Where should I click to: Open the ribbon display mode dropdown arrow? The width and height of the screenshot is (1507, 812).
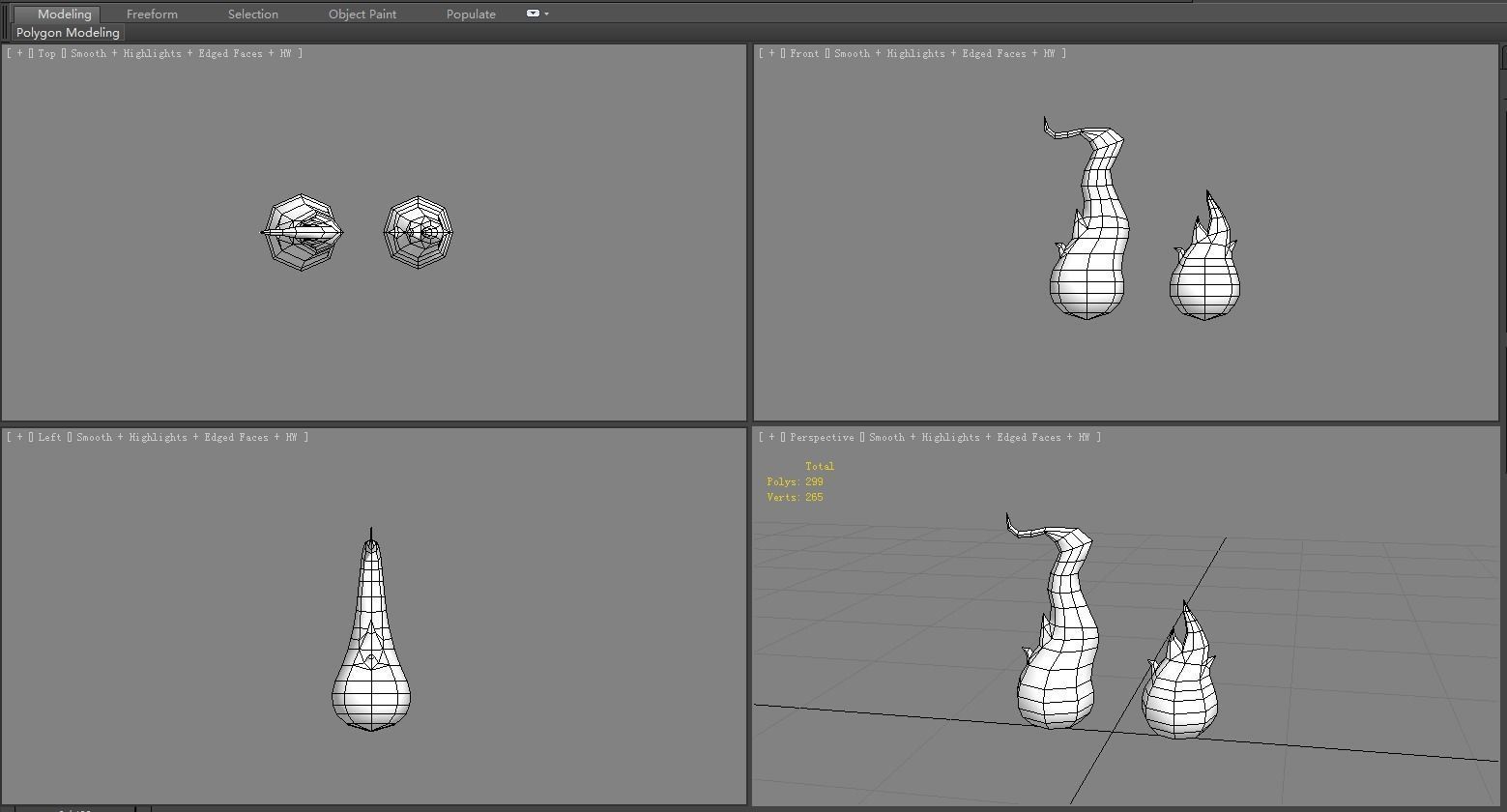click(547, 14)
